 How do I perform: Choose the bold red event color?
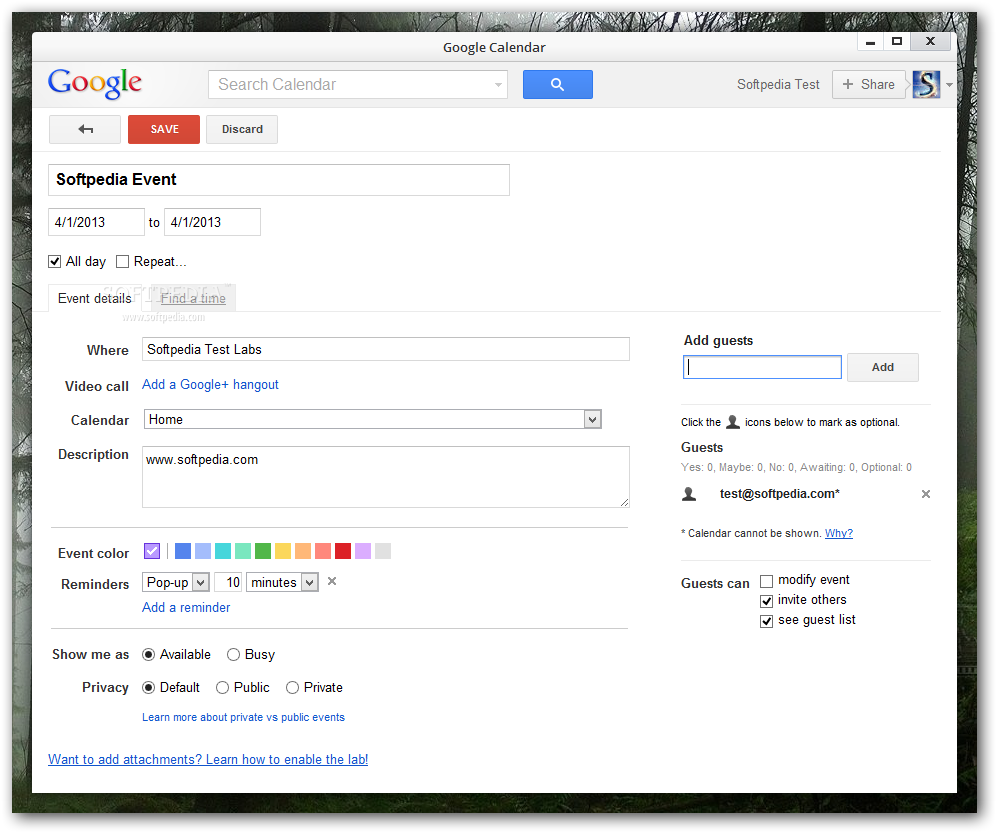(x=343, y=551)
